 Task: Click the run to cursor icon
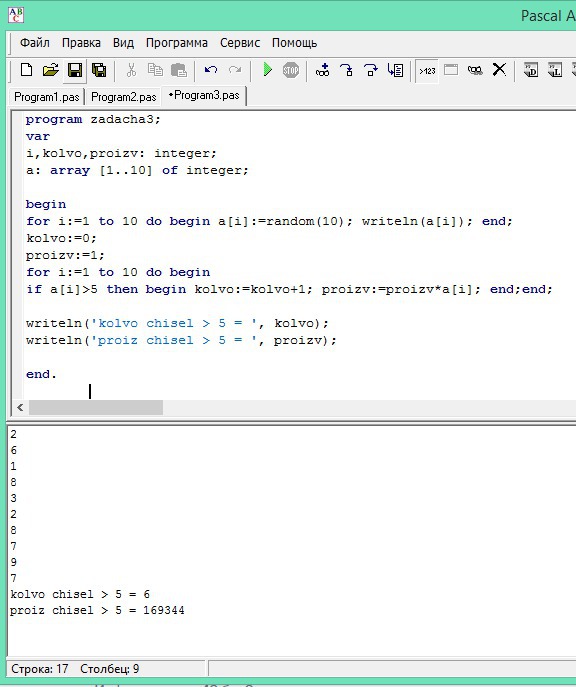pyautogui.click(x=396, y=70)
